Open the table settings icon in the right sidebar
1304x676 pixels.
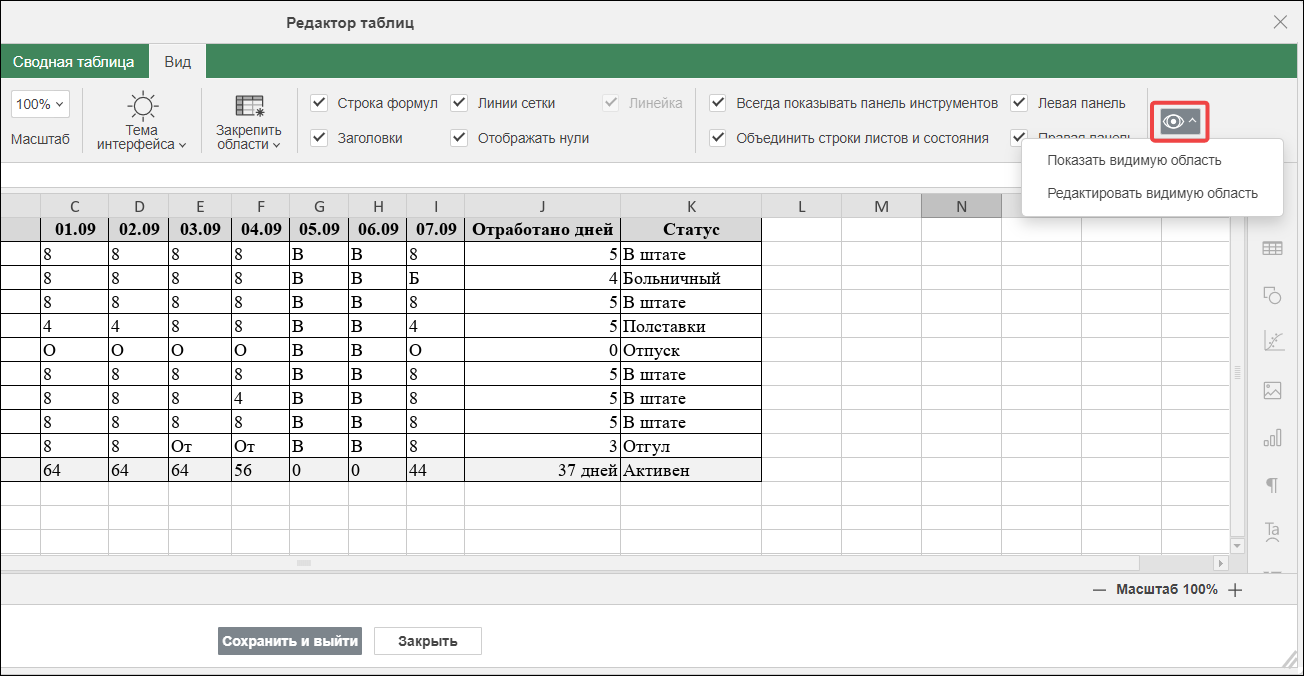tap(1272, 248)
